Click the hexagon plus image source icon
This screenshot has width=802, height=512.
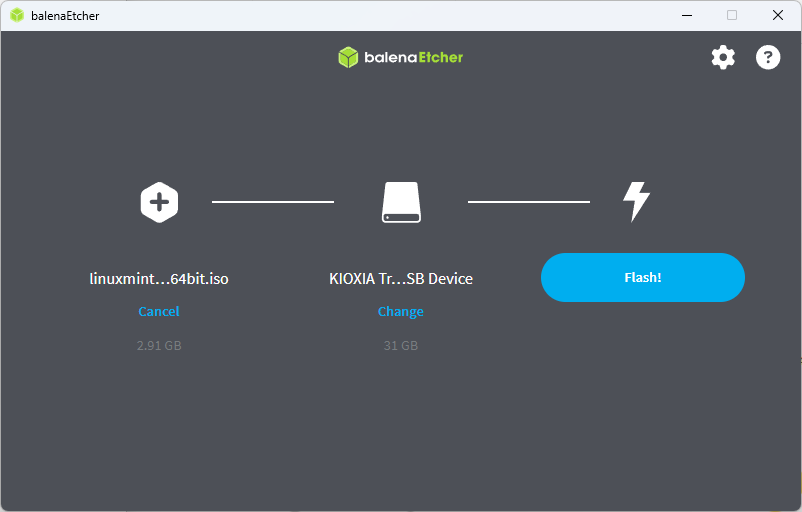[x=159, y=202]
